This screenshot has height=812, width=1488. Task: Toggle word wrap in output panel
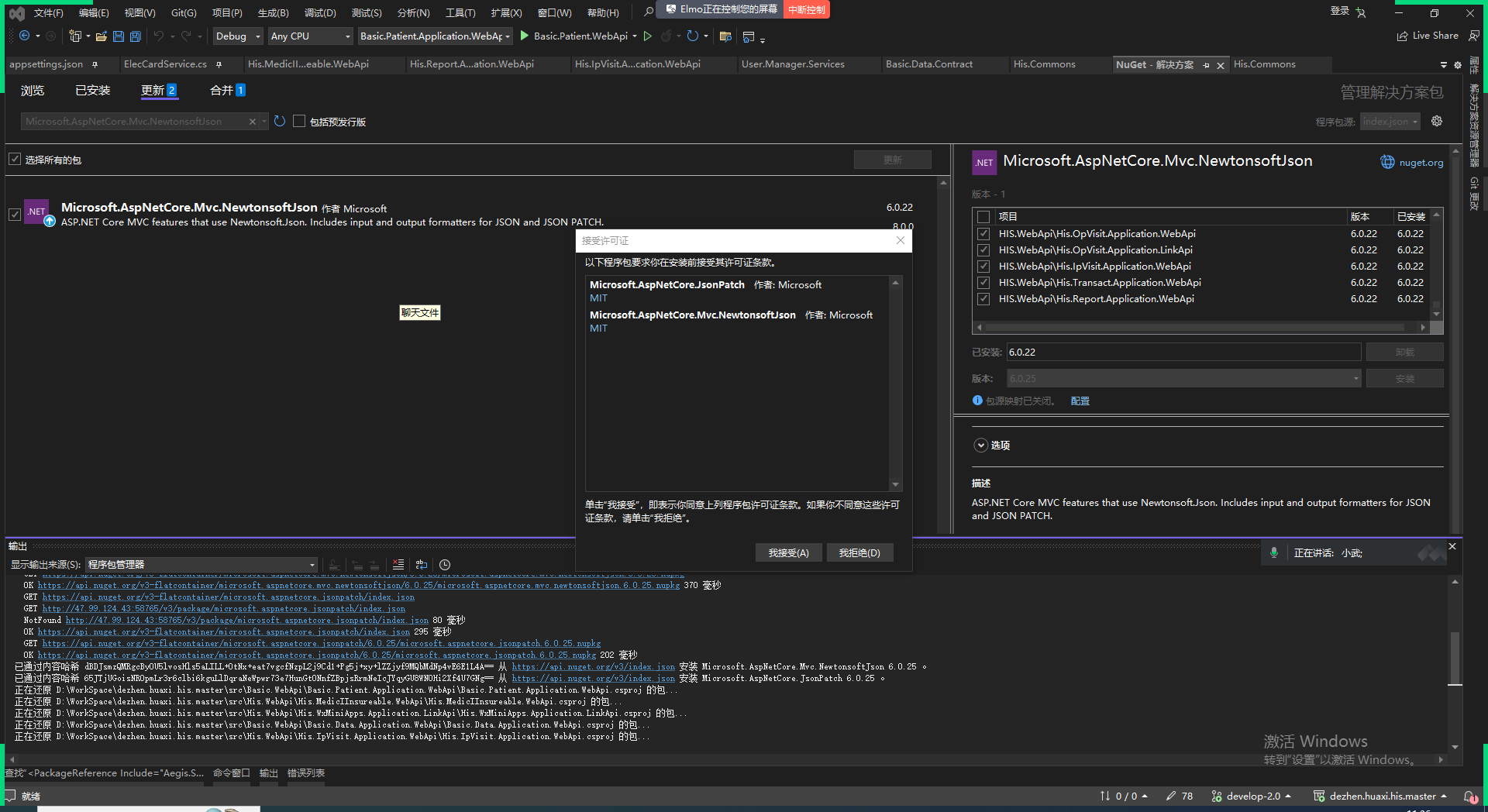point(421,564)
